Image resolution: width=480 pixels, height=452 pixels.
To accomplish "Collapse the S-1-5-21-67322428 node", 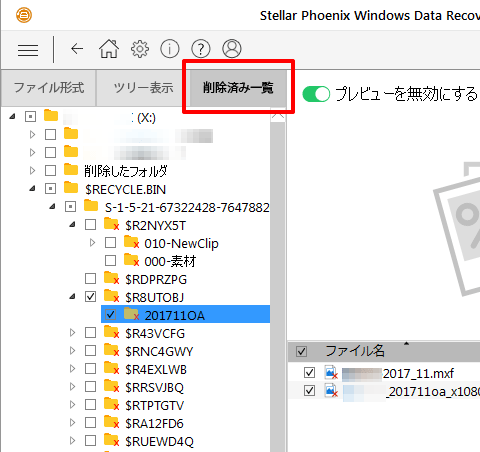I will (x=52, y=207).
